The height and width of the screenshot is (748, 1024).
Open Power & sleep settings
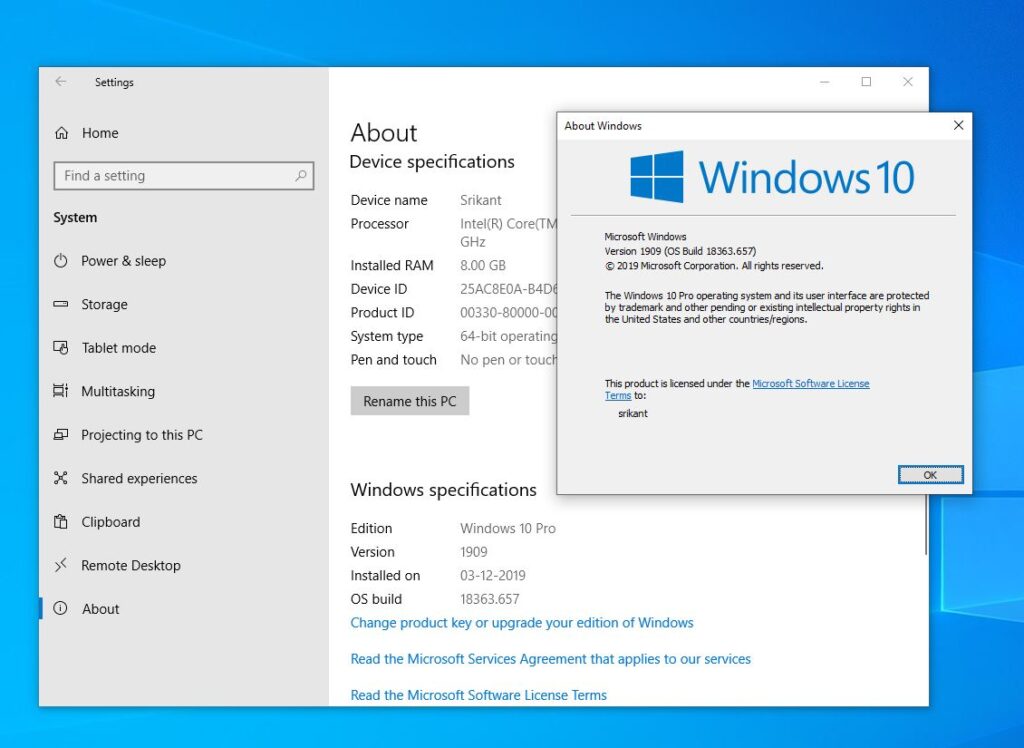[123, 261]
